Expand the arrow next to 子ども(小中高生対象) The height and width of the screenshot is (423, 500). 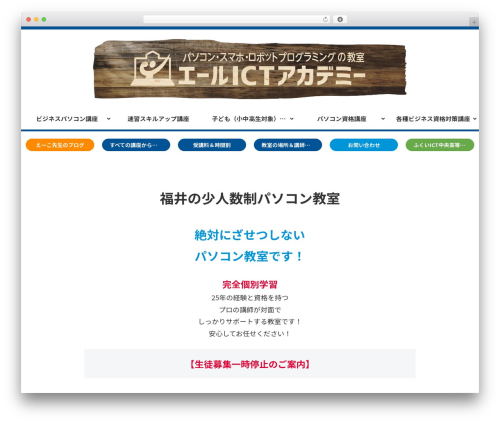[x=292, y=119]
